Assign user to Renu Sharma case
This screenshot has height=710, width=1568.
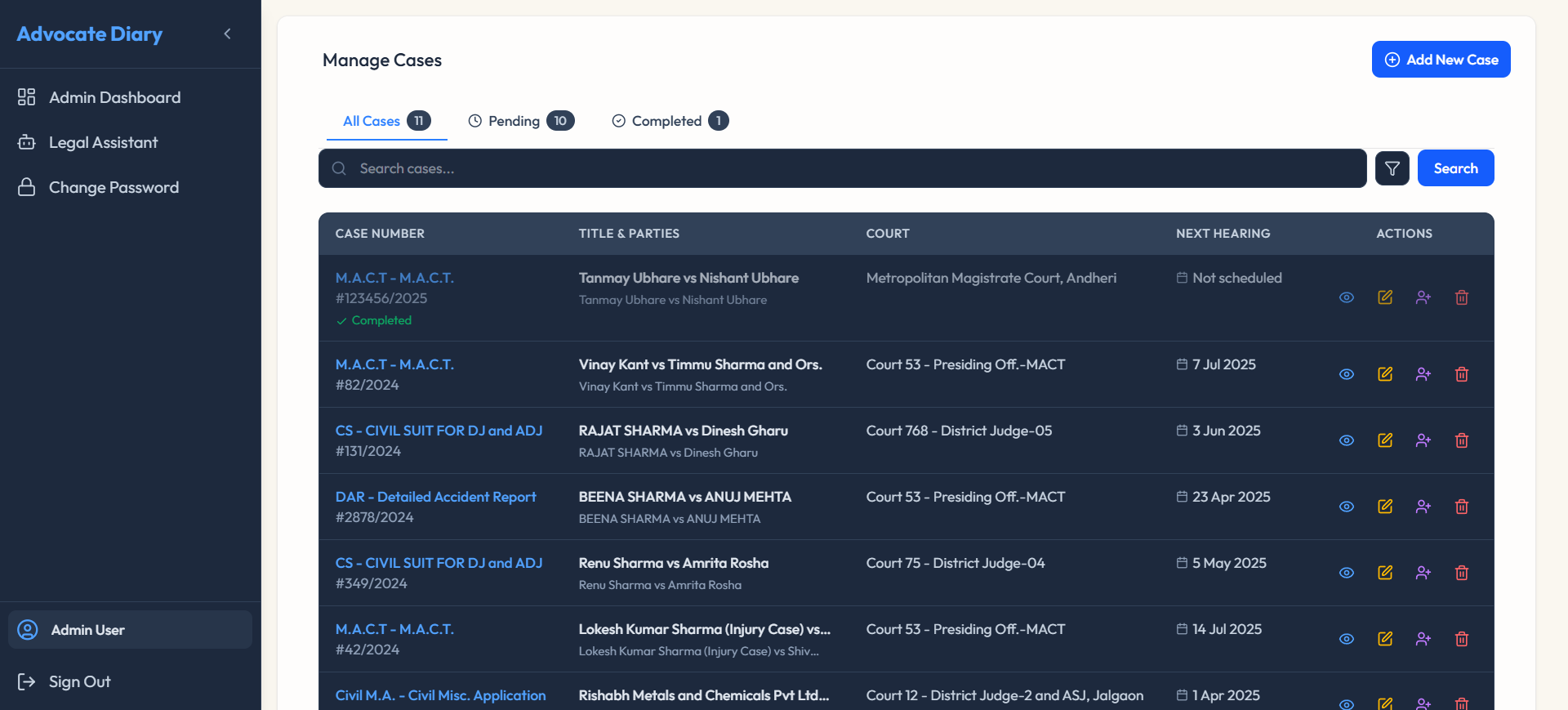pyautogui.click(x=1423, y=573)
